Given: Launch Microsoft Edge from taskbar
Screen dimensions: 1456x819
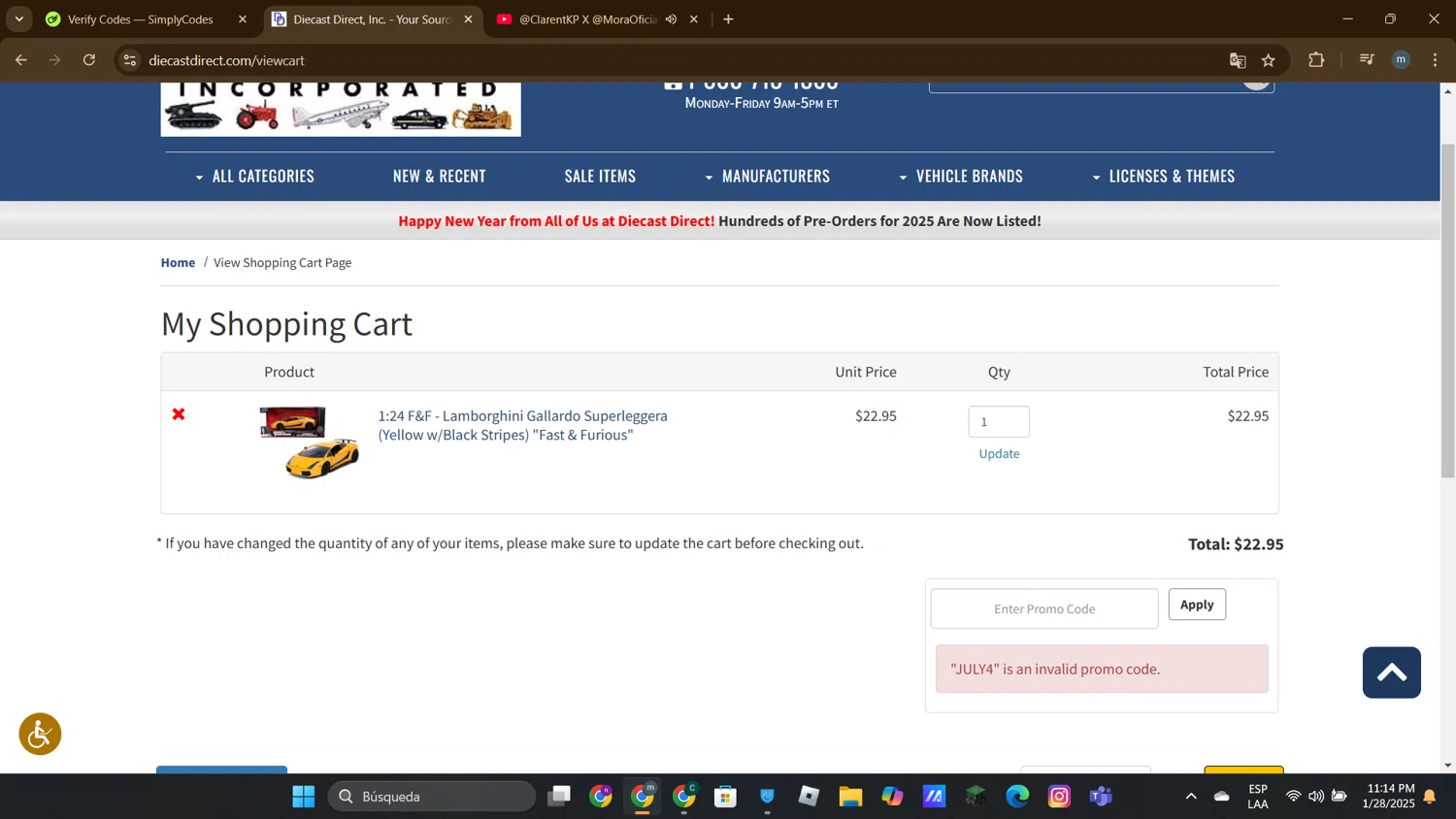Looking at the screenshot, I should [1017, 797].
